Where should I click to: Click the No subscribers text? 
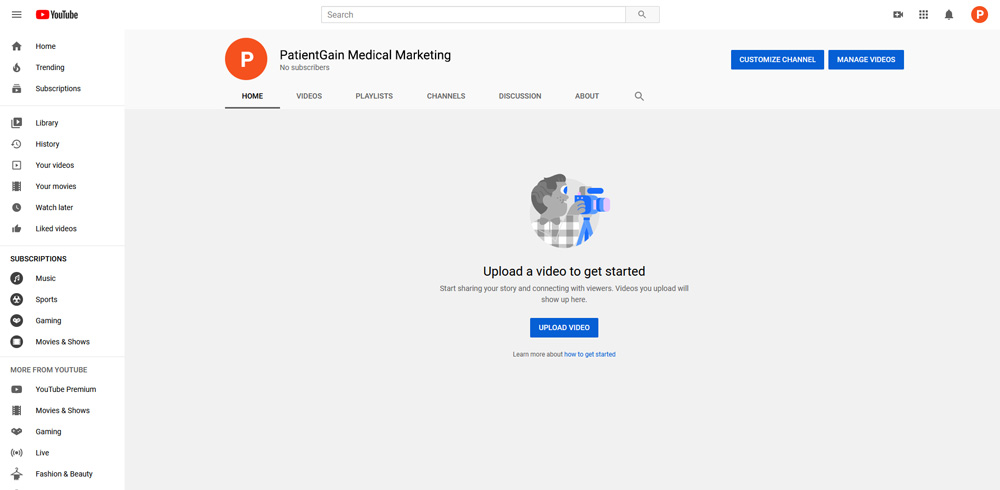coord(305,68)
